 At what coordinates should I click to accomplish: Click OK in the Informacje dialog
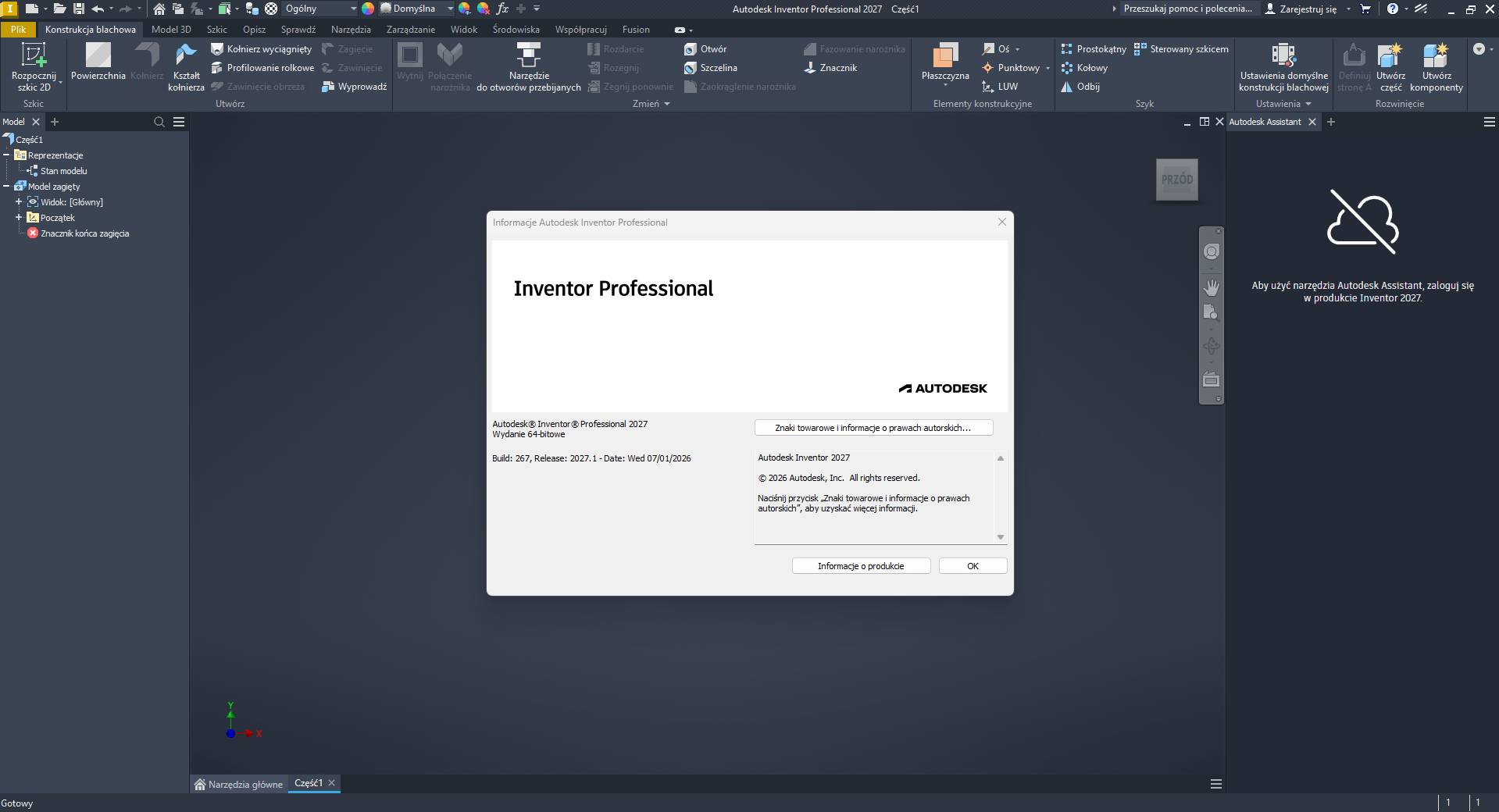973,566
